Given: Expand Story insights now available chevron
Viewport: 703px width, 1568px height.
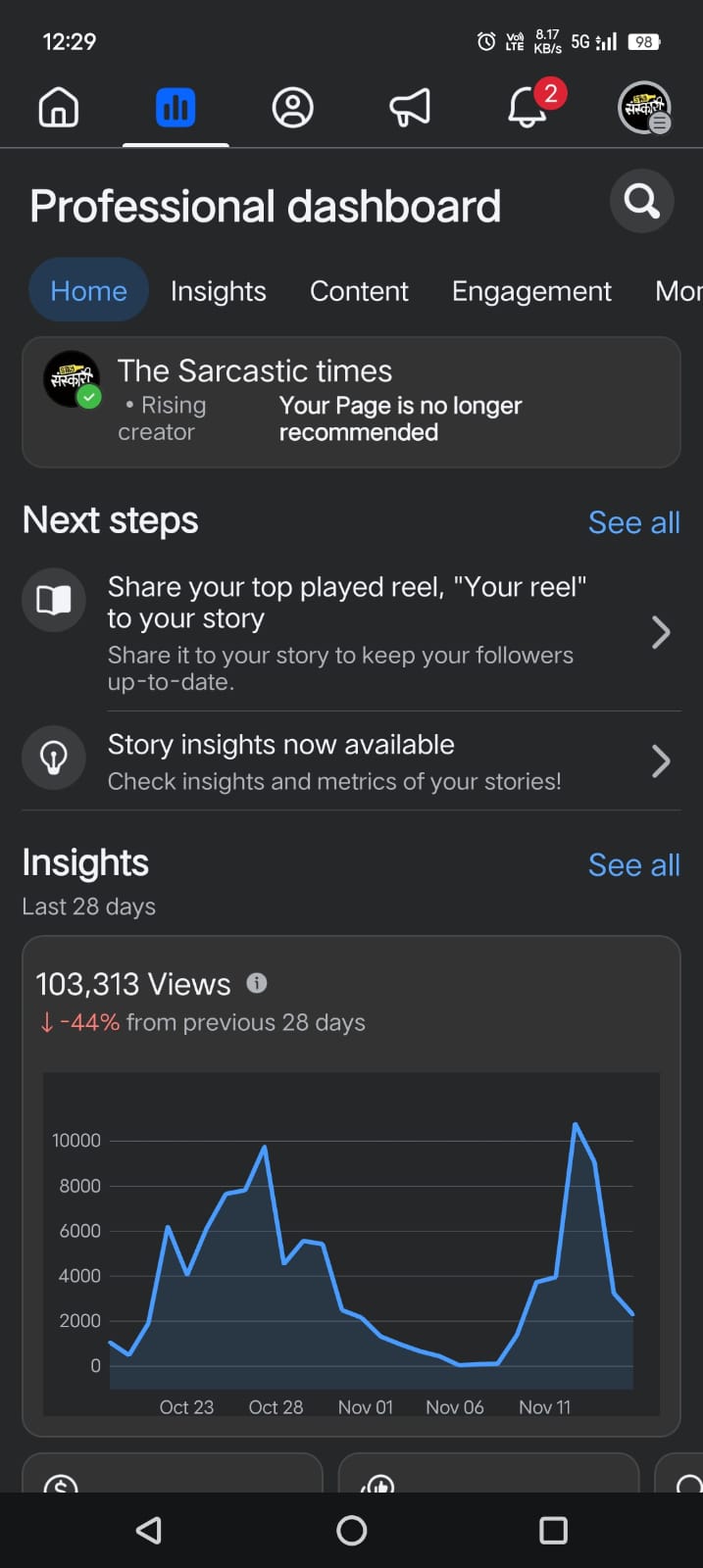Looking at the screenshot, I should point(661,761).
